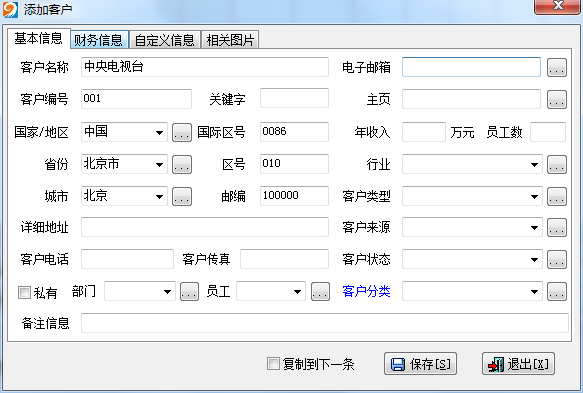Switch to the 财务信息 tab

99,40
